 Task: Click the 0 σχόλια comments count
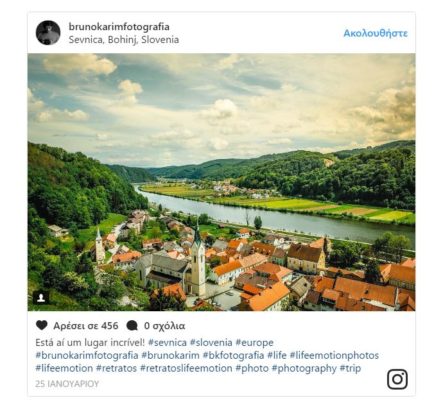point(164,326)
